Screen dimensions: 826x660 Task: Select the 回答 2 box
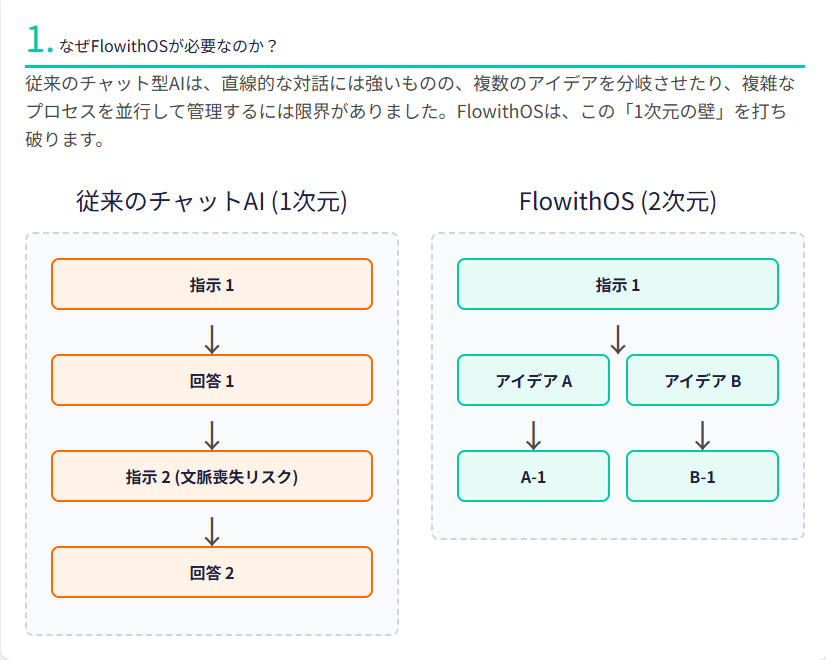(x=212, y=572)
